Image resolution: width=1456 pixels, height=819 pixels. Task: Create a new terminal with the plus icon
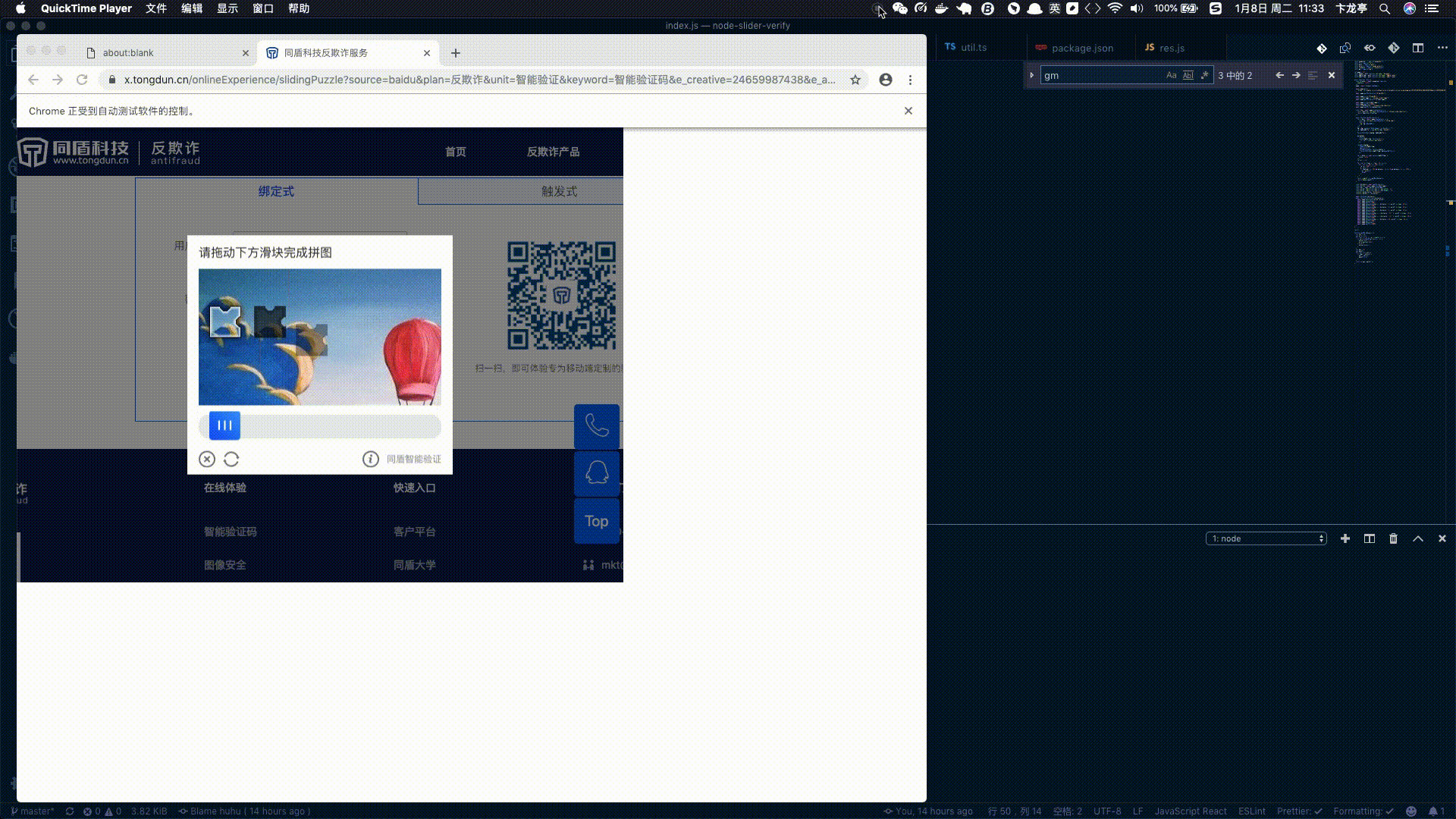pyautogui.click(x=1345, y=538)
